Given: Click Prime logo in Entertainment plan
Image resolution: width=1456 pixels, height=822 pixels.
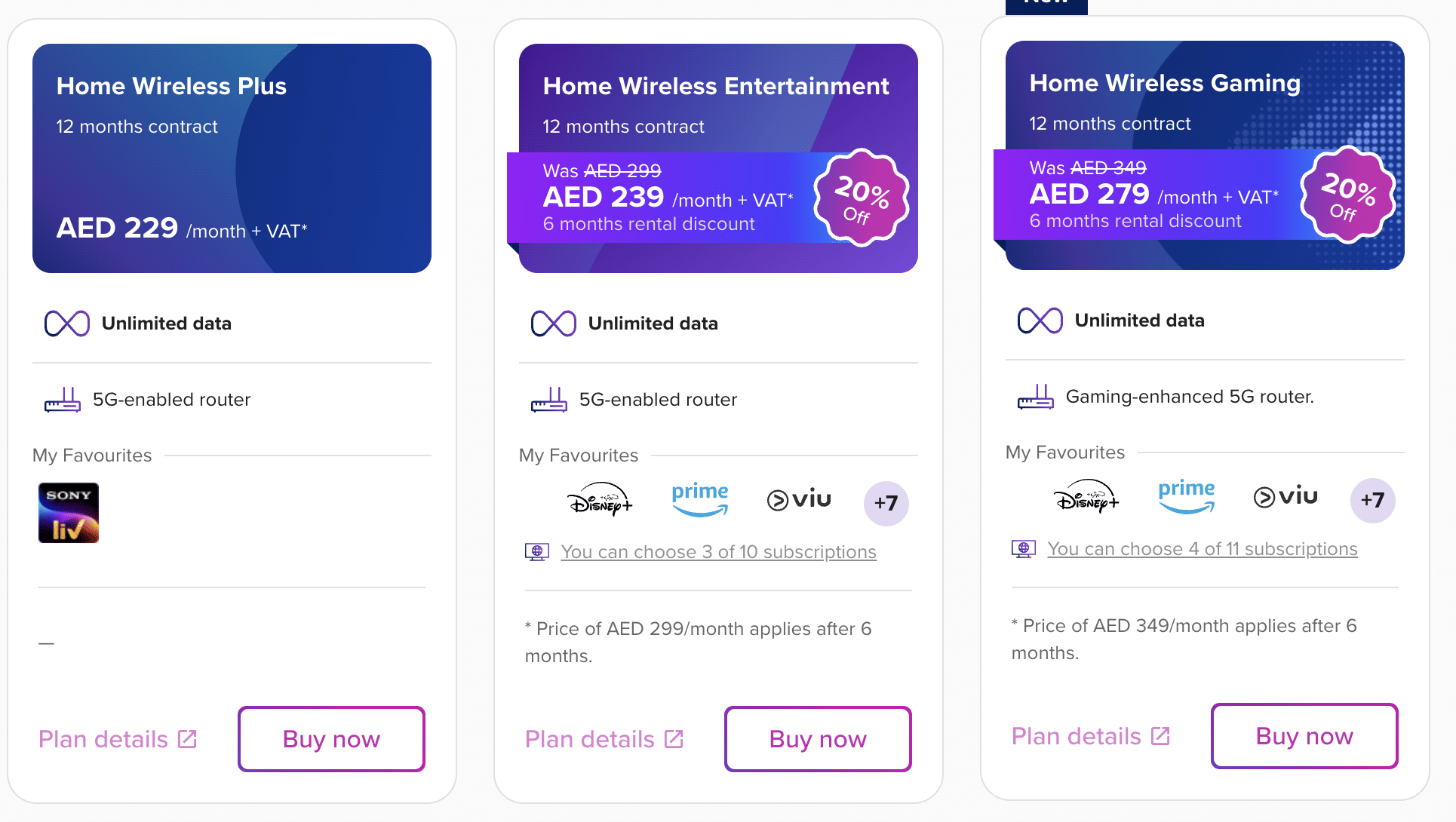Looking at the screenshot, I should coord(700,499).
